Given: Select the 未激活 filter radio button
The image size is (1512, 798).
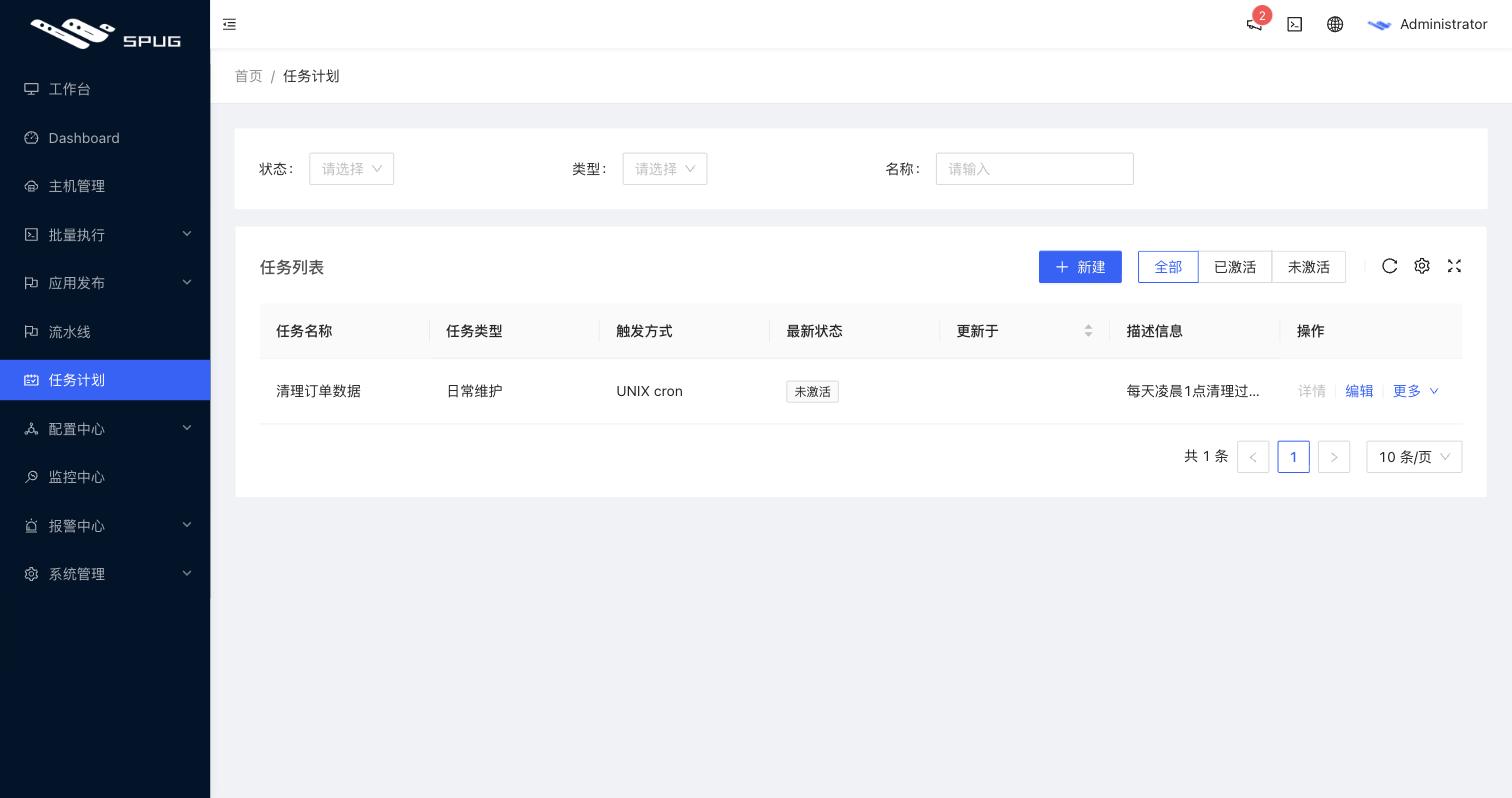Looking at the screenshot, I should click(1308, 267).
